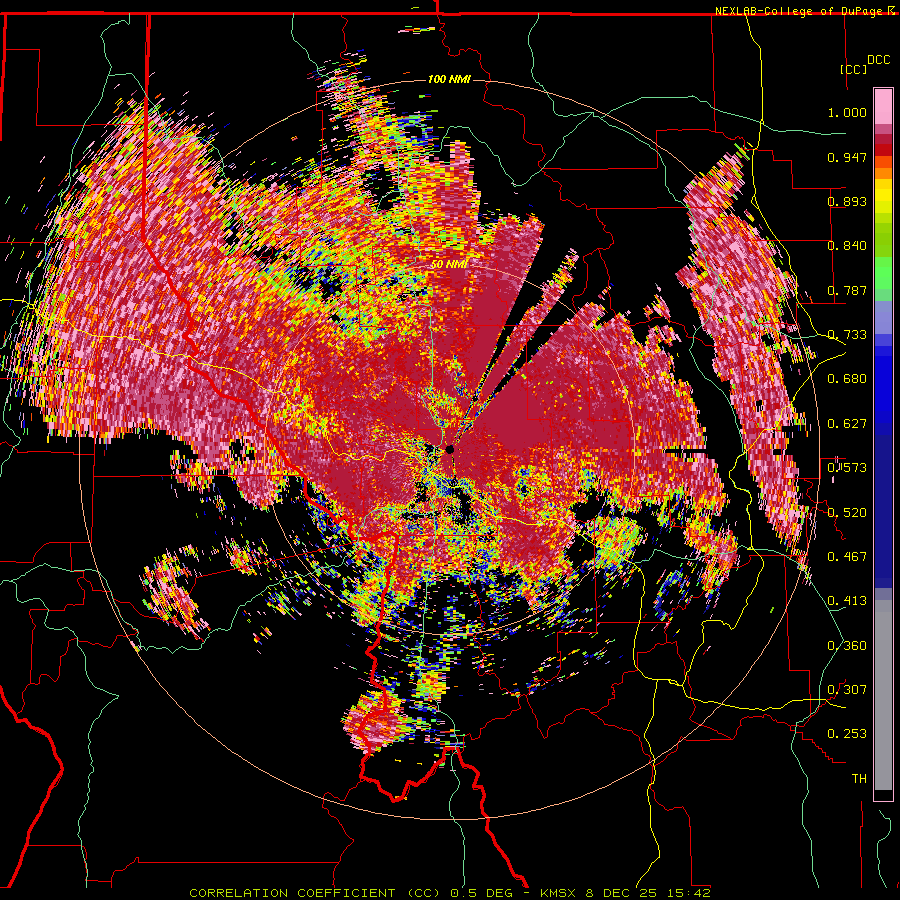Select the 0.253 legend value
900x900 pixels.
(847, 734)
